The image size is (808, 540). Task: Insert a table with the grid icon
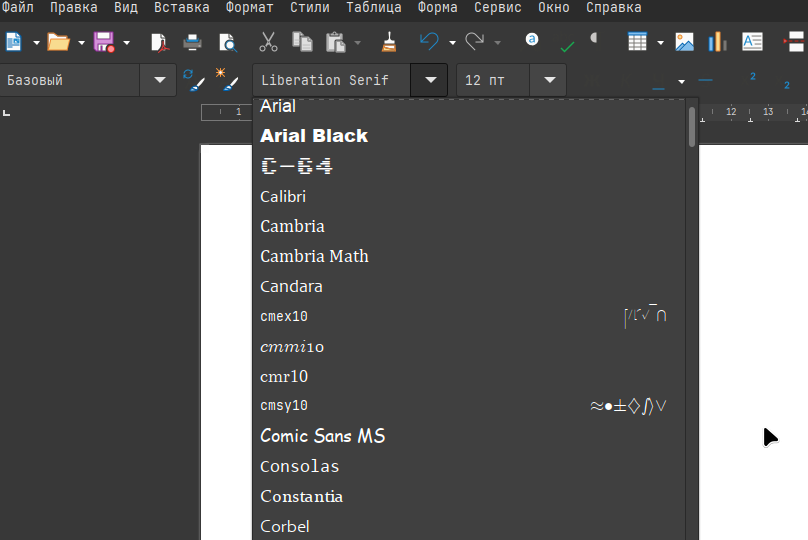[x=637, y=42]
